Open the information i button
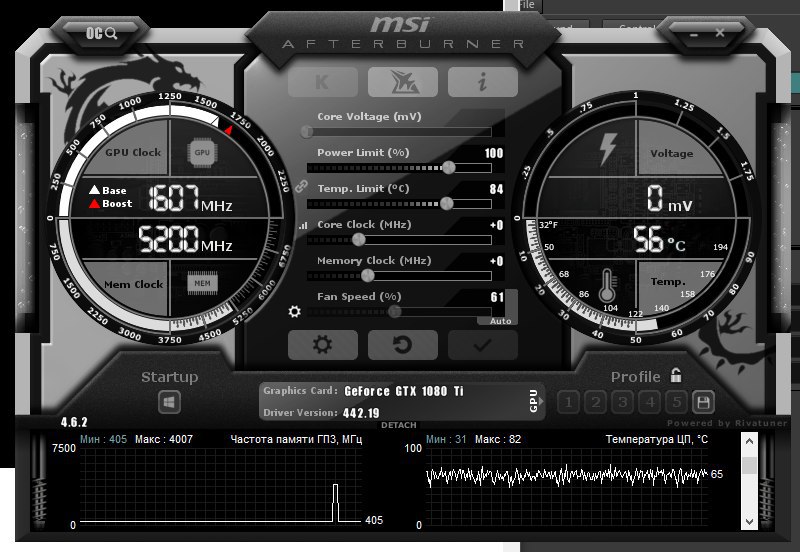800x552 pixels. point(483,82)
